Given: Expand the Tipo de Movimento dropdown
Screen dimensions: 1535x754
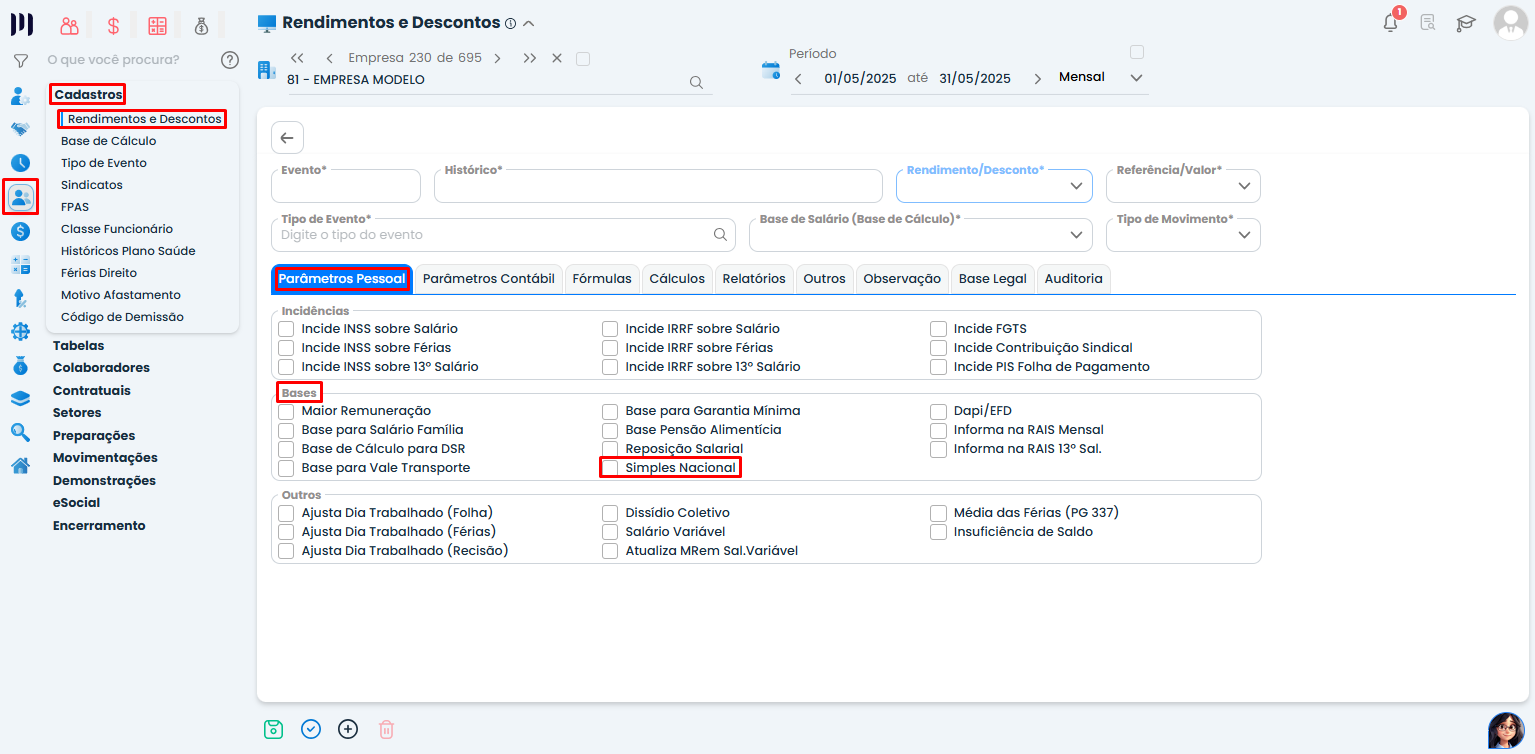Looking at the screenshot, I should click(x=1182, y=235).
